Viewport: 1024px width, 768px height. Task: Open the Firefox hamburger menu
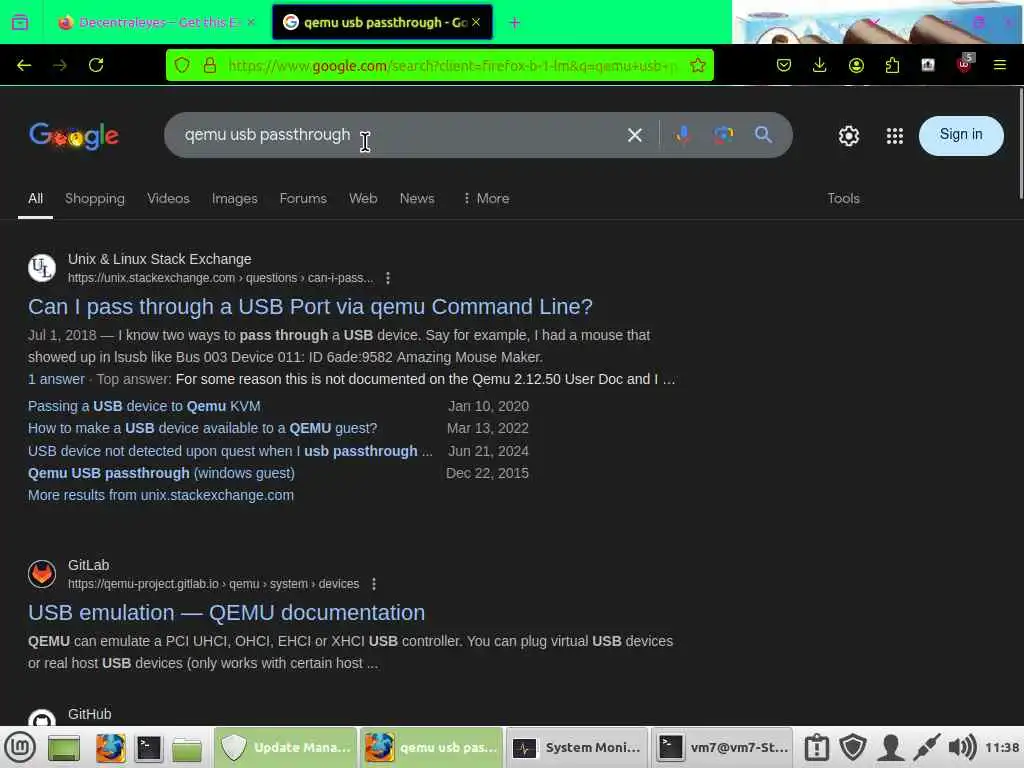pos(999,65)
